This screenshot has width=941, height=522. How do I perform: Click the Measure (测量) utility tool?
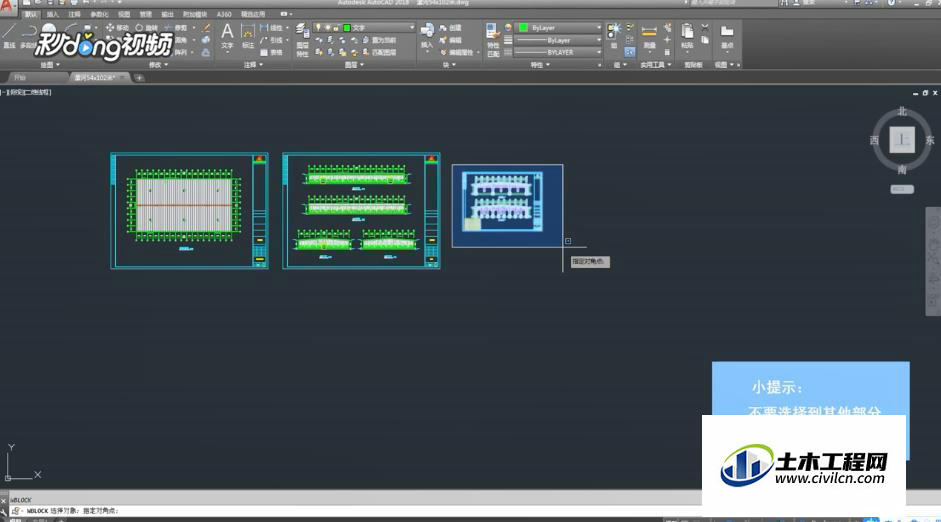[649, 36]
